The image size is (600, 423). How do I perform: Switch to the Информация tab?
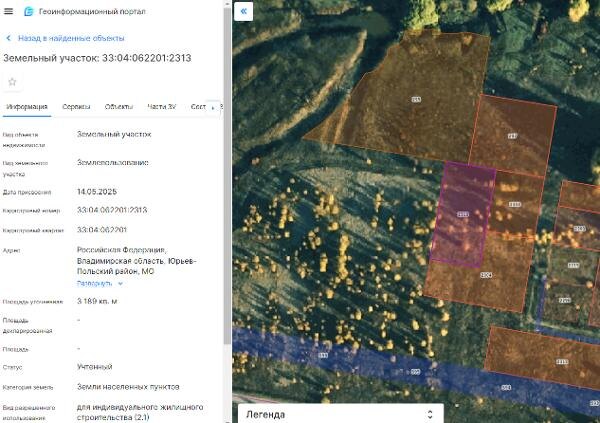(27, 107)
